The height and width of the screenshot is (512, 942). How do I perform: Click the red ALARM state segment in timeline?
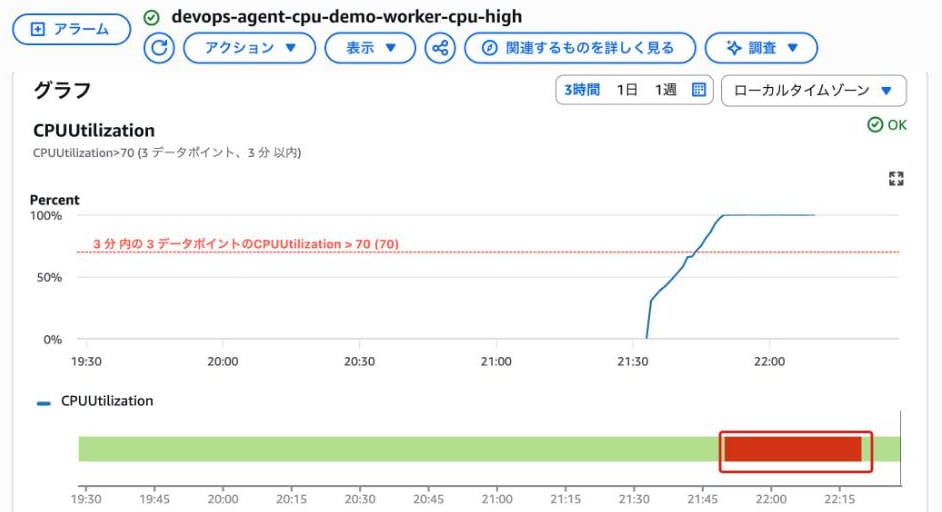(792, 450)
